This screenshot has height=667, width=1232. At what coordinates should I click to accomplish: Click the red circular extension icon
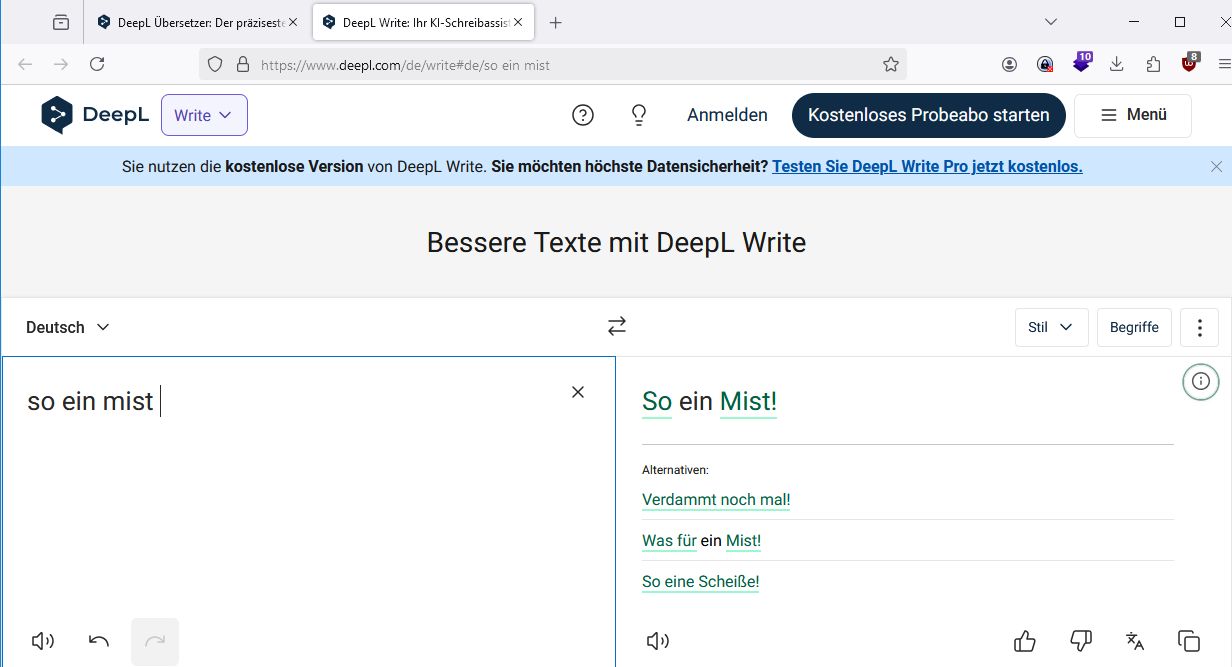pos(1045,64)
